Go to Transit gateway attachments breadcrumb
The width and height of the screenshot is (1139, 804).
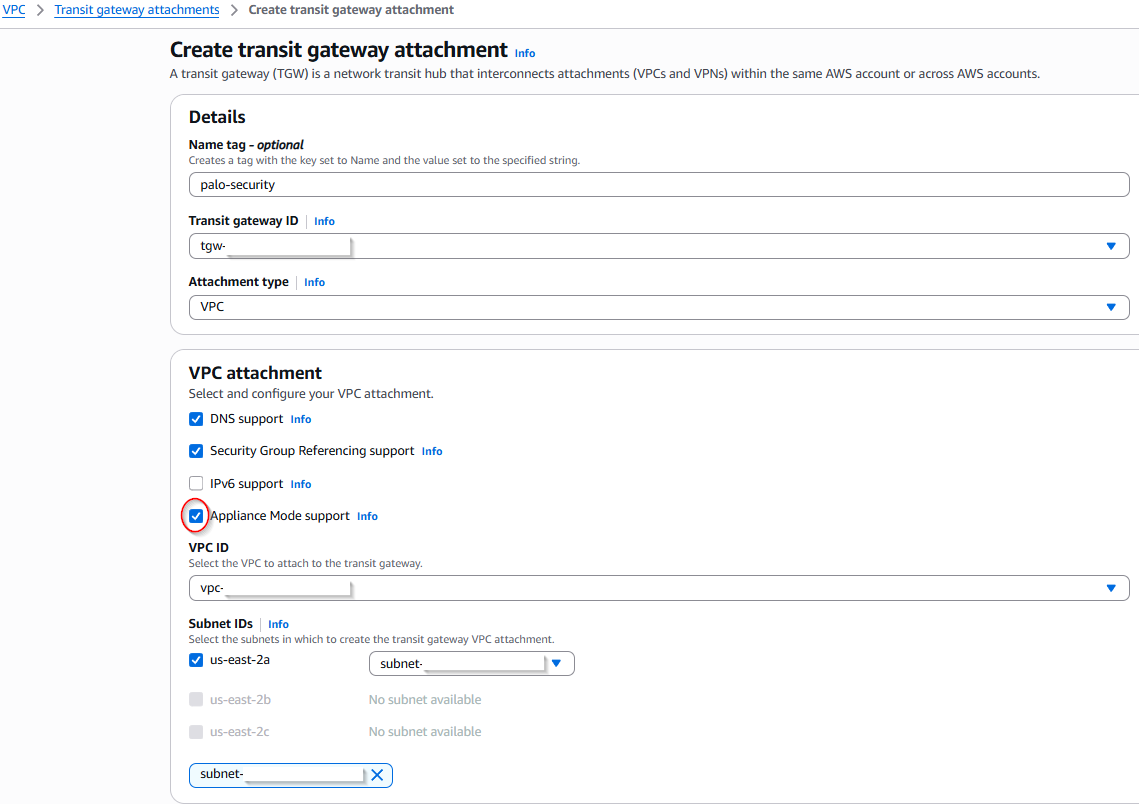click(x=137, y=10)
